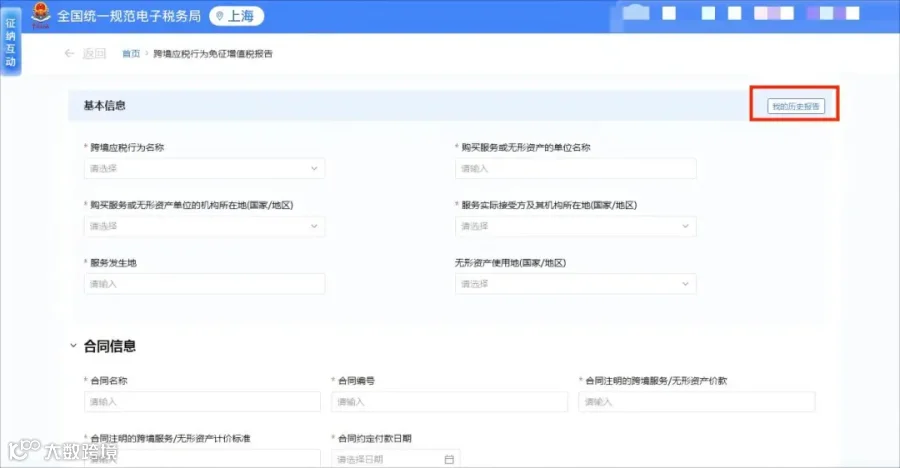Click the tax bureau emblem logo
900x468 pixels.
pos(40,15)
